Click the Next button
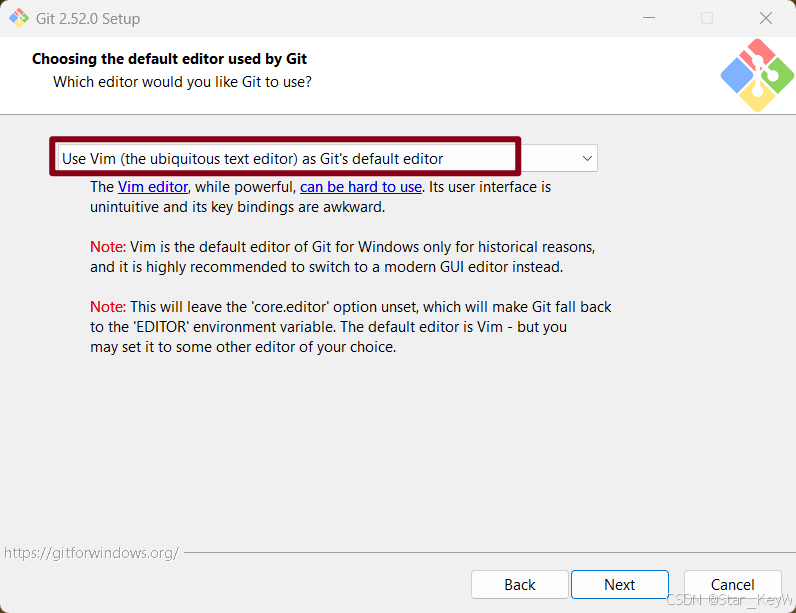Viewport: 796px width, 613px height. pyautogui.click(x=619, y=585)
